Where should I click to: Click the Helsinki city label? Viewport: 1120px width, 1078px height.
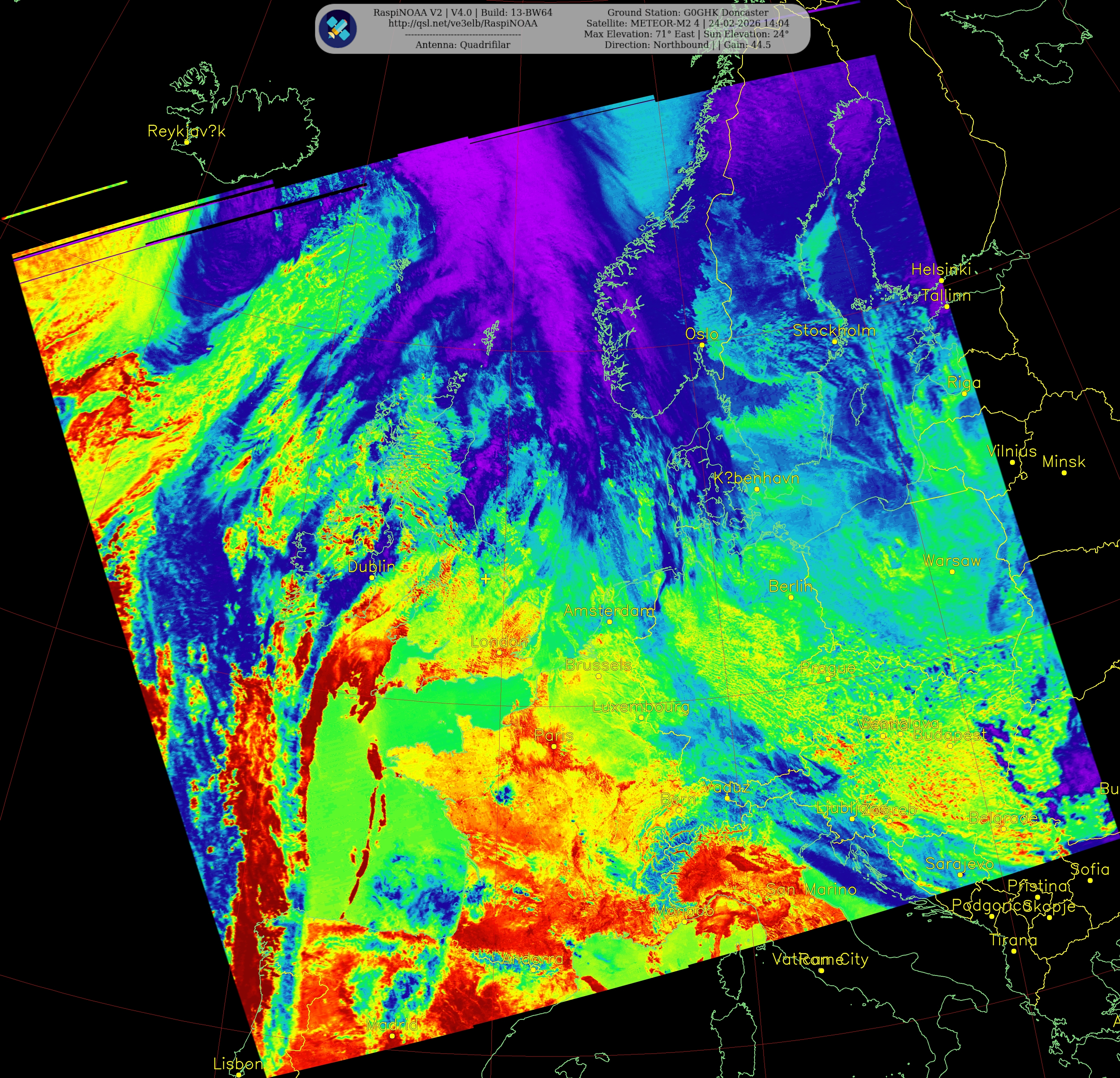tap(940, 269)
